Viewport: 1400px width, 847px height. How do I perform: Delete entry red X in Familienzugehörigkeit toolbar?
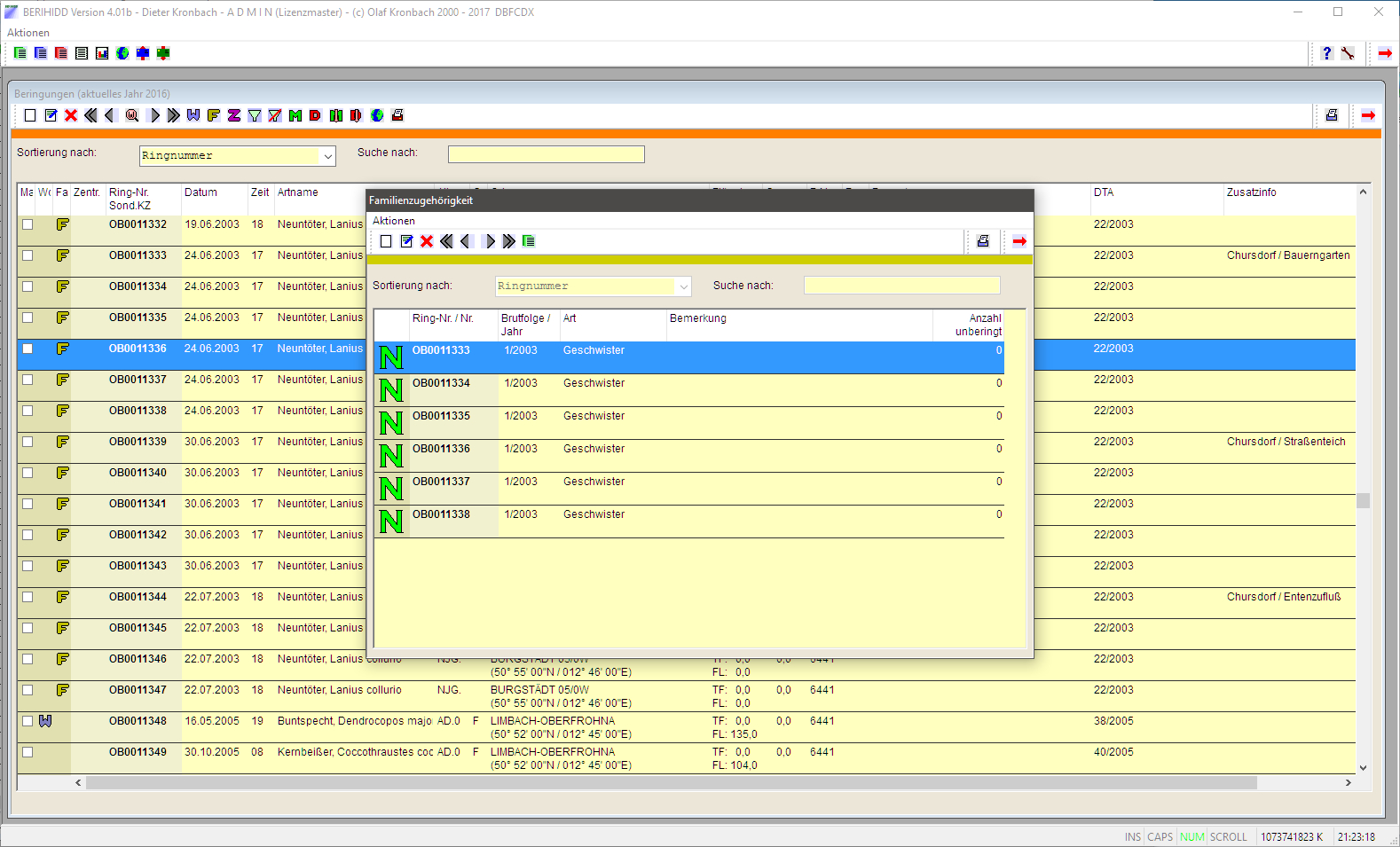coord(427,241)
